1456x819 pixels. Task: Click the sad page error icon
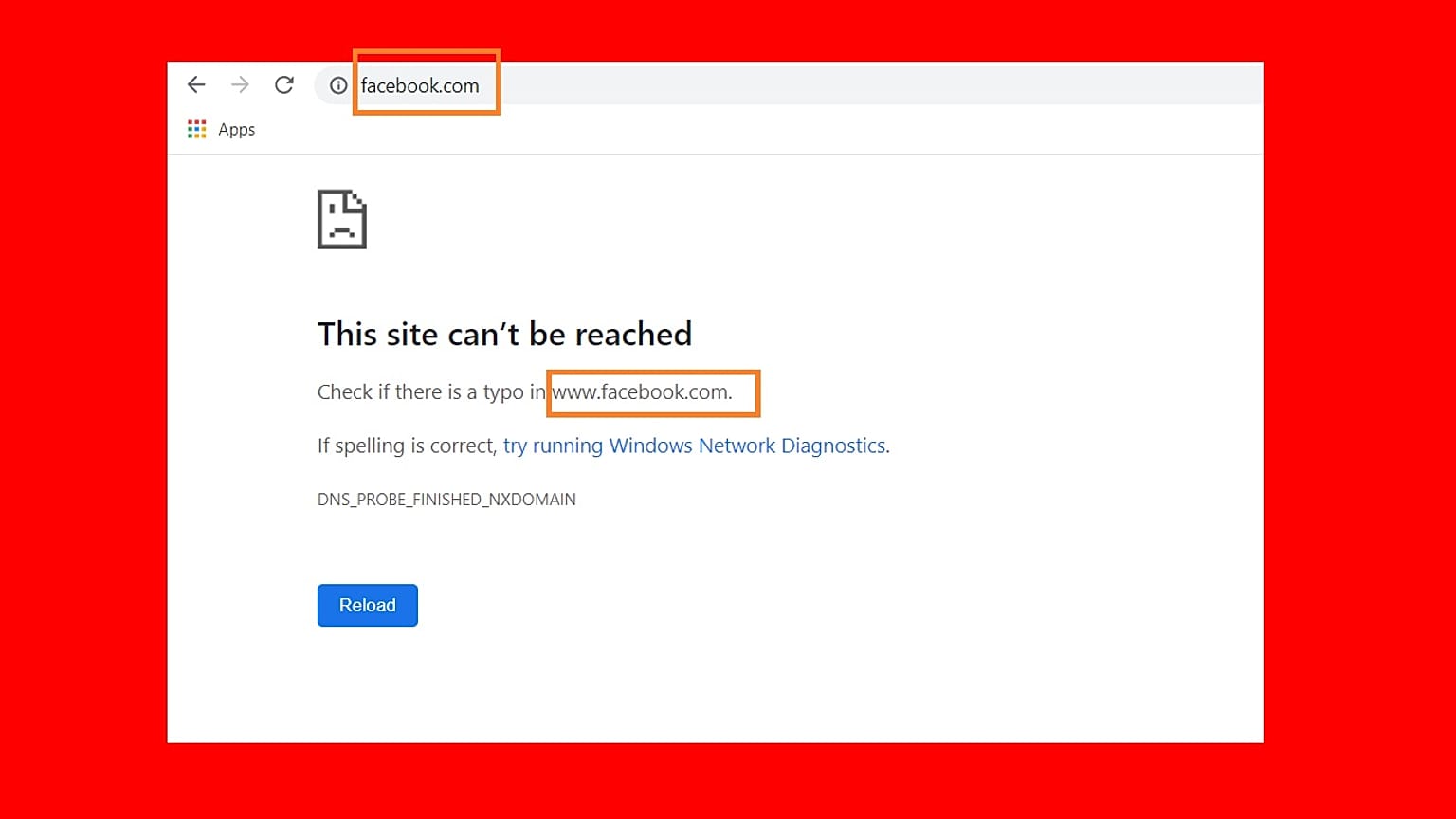click(341, 219)
